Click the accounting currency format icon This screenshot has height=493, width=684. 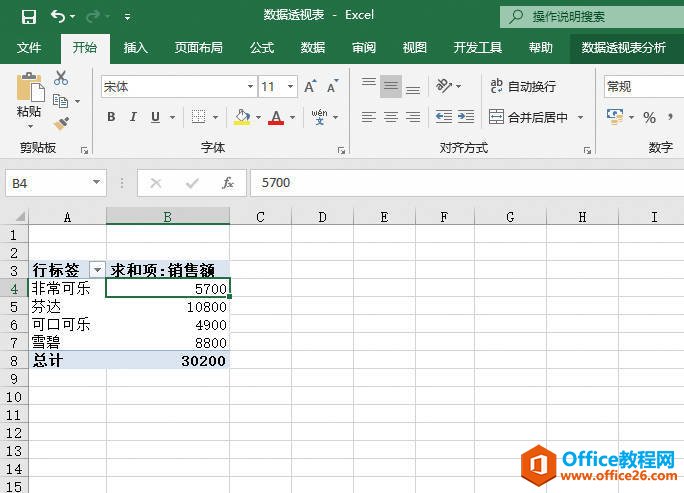[615, 117]
